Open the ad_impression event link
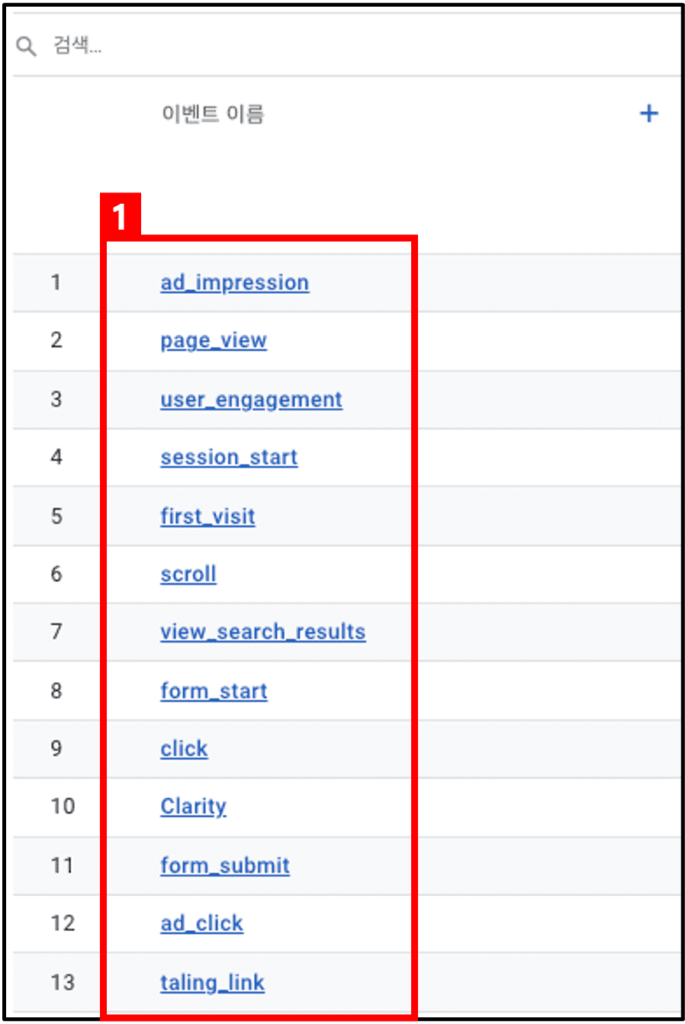The height and width of the screenshot is (1024, 685). click(x=234, y=283)
